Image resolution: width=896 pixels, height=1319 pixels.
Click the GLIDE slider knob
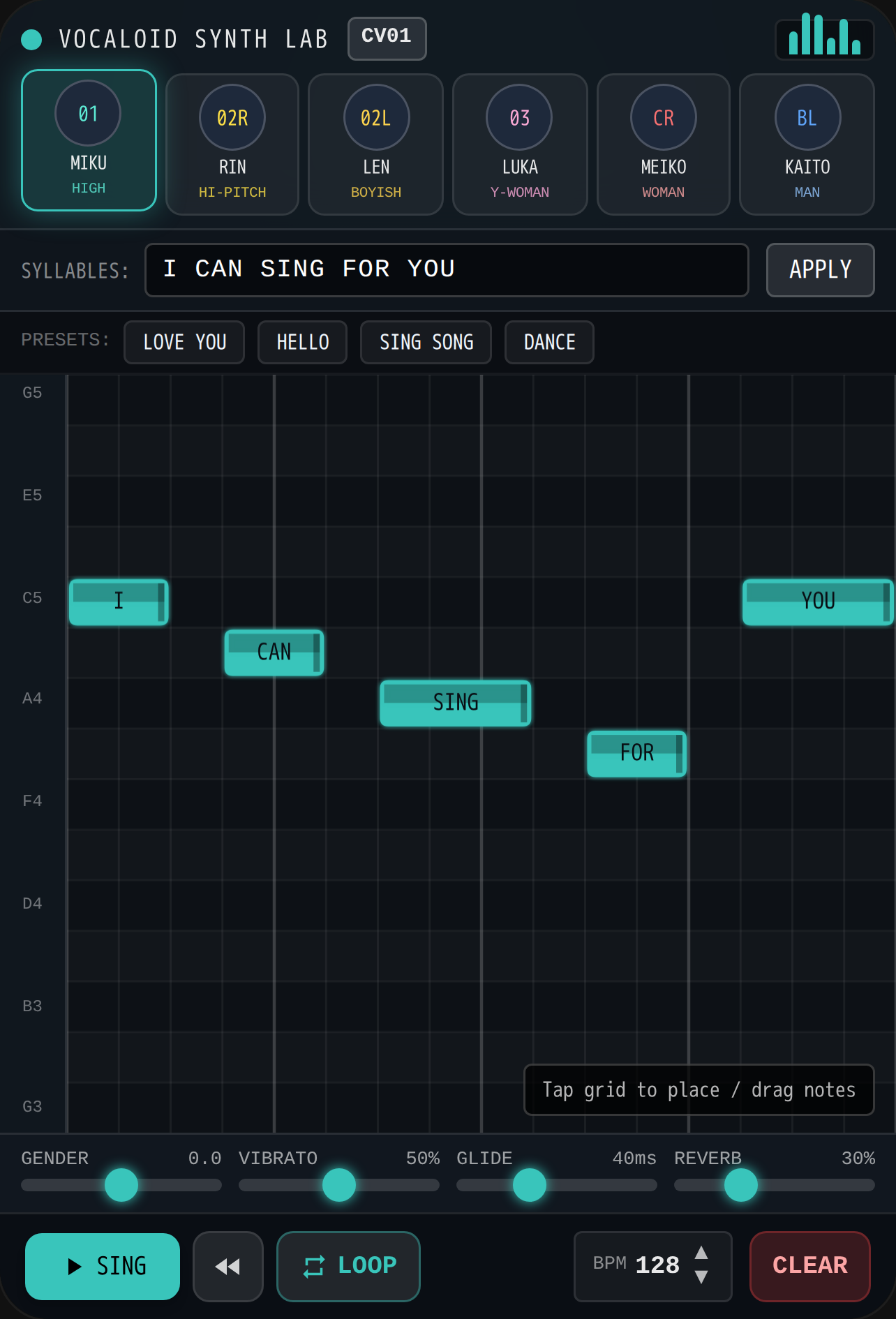pyautogui.click(x=530, y=1185)
